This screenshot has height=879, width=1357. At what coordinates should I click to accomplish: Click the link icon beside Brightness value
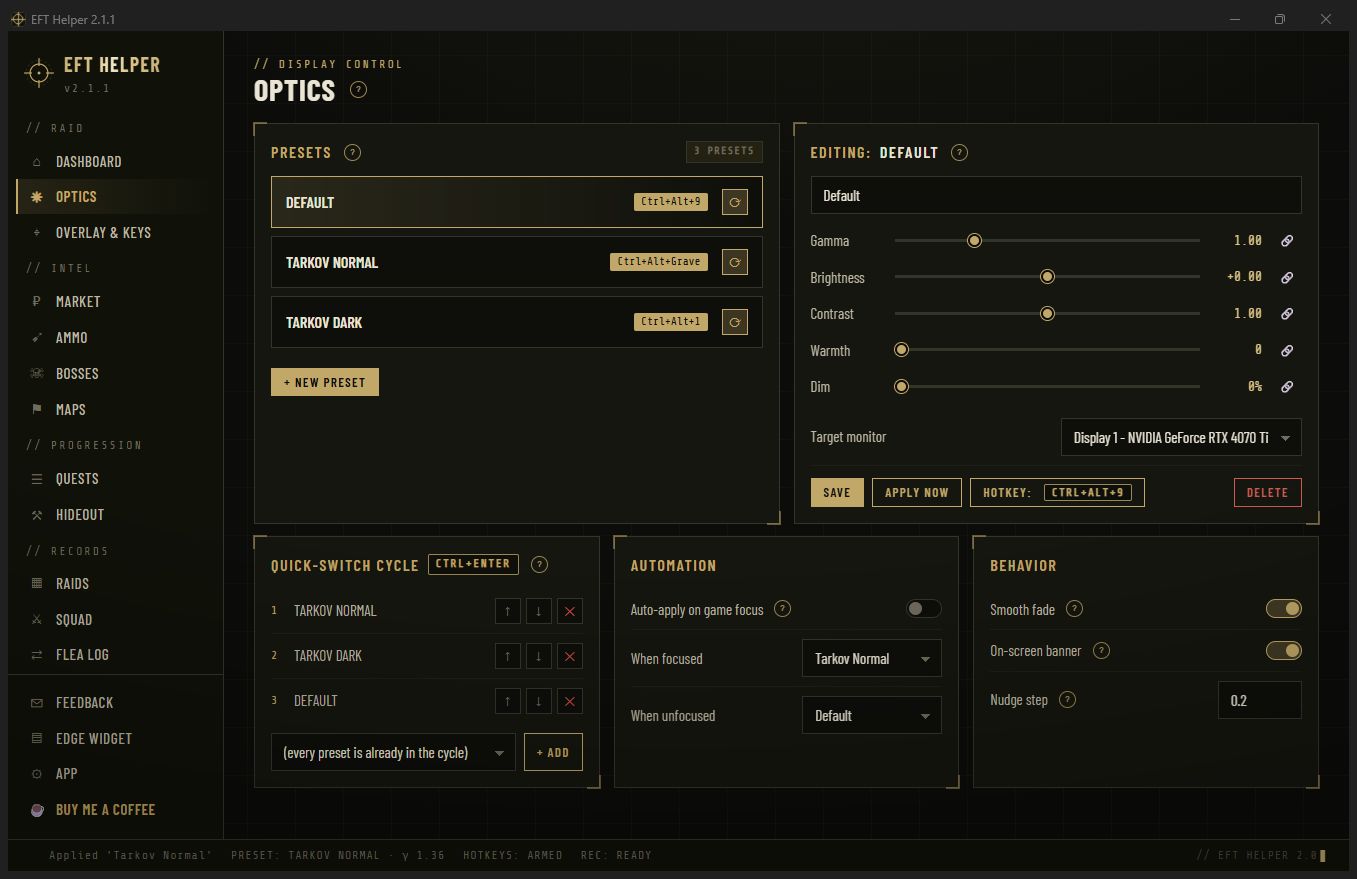(1288, 277)
